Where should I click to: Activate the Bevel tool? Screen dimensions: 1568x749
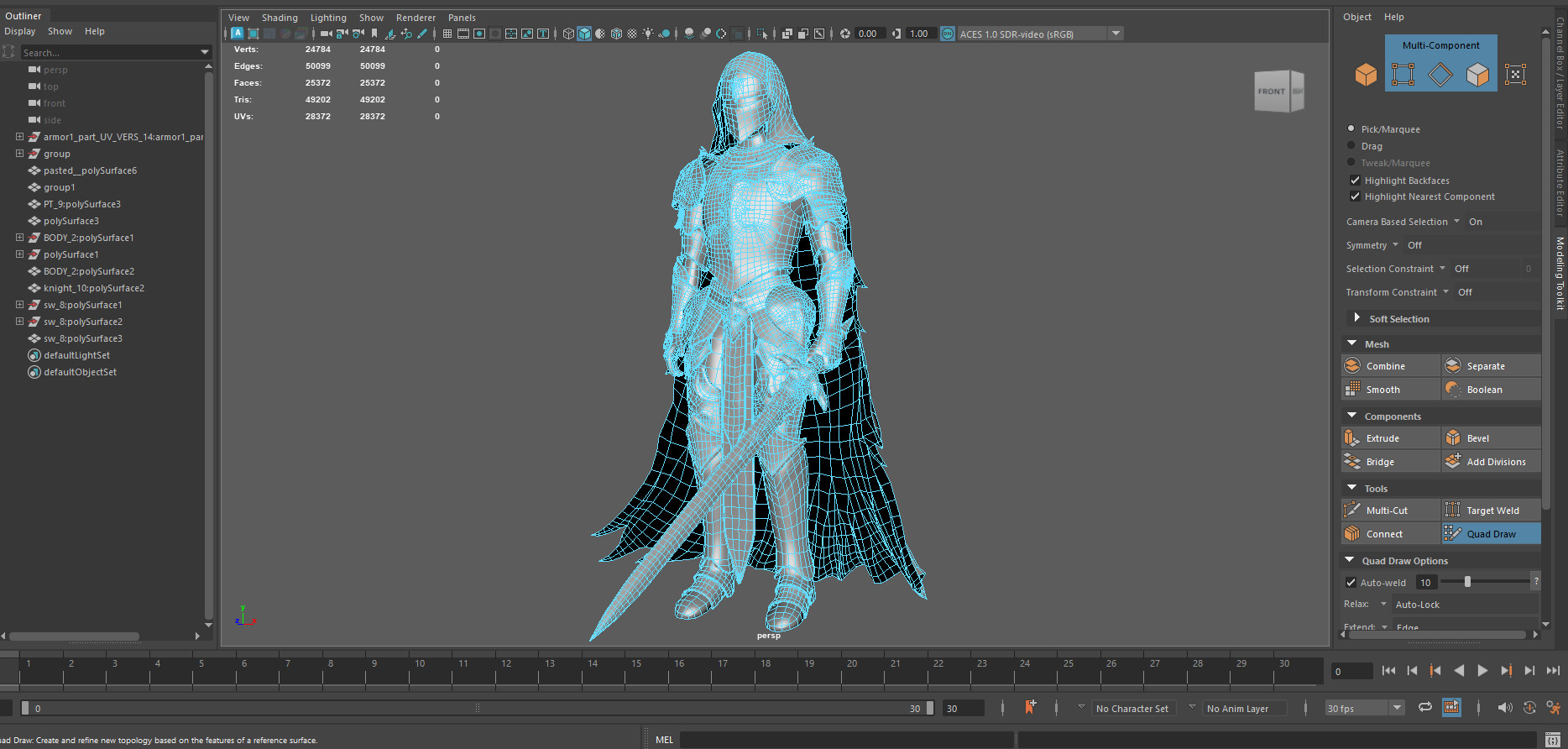(1491, 438)
